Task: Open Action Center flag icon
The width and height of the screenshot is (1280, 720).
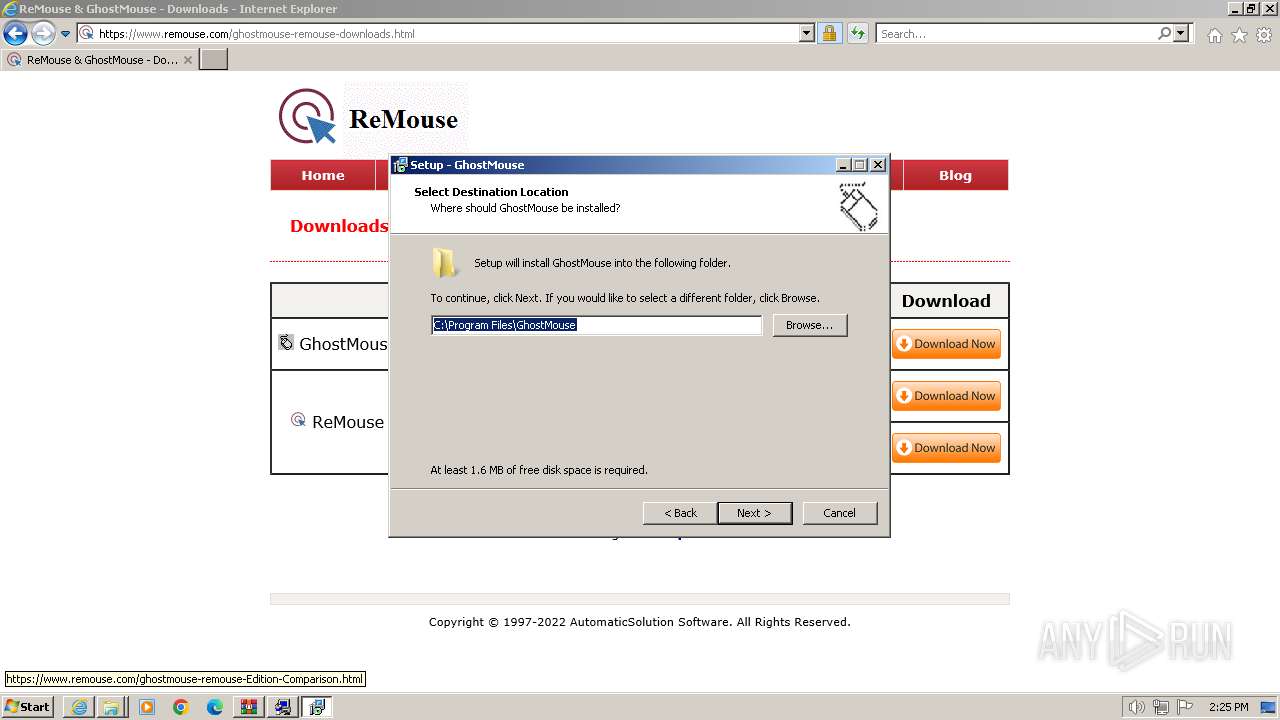Action: [1185, 707]
